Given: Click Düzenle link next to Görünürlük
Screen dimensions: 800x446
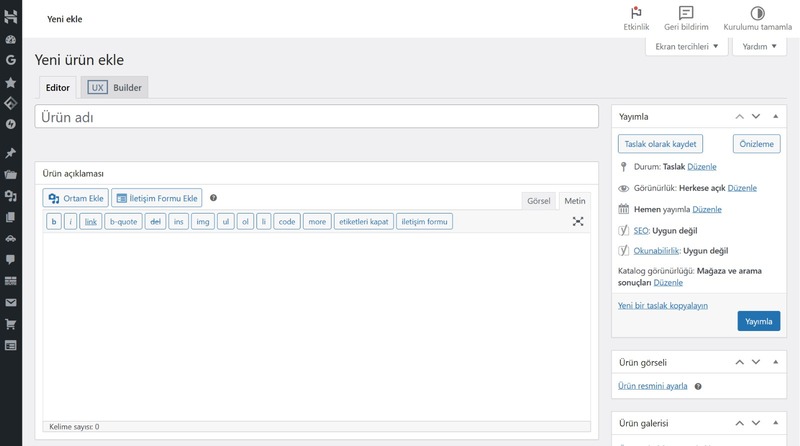Looking at the screenshot, I should pyautogui.click(x=742, y=188).
